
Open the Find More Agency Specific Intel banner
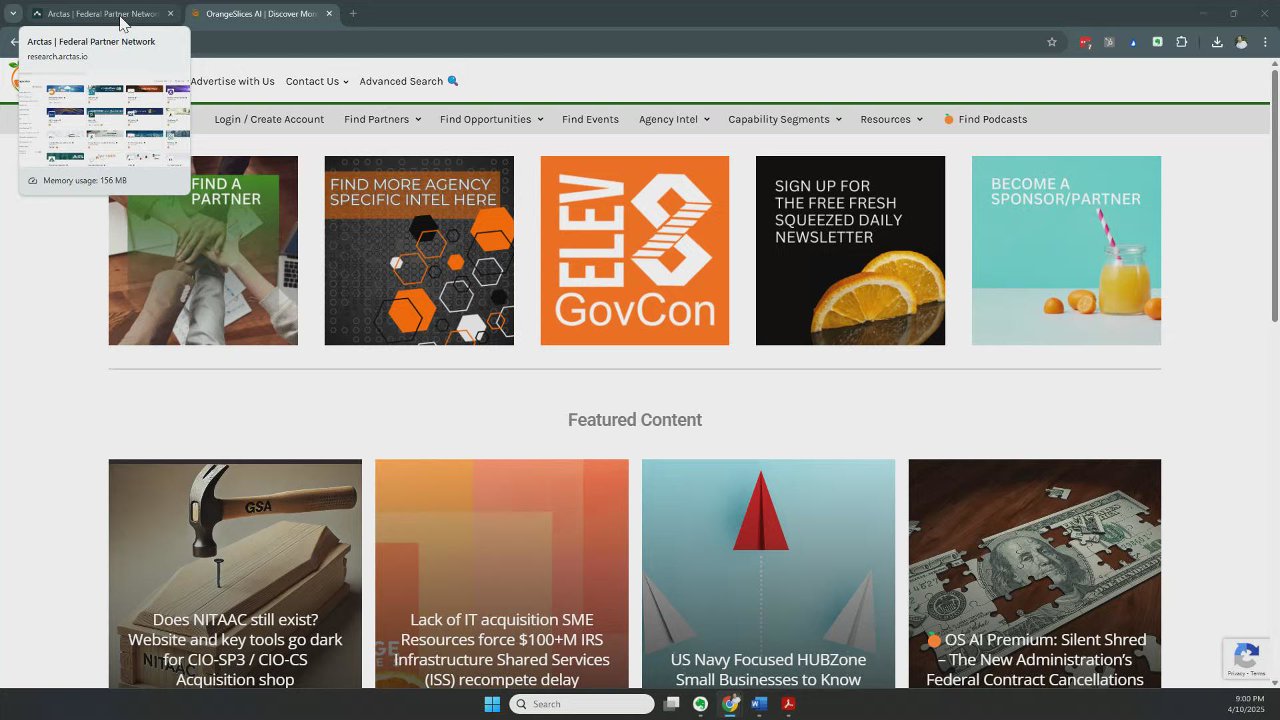[419, 250]
